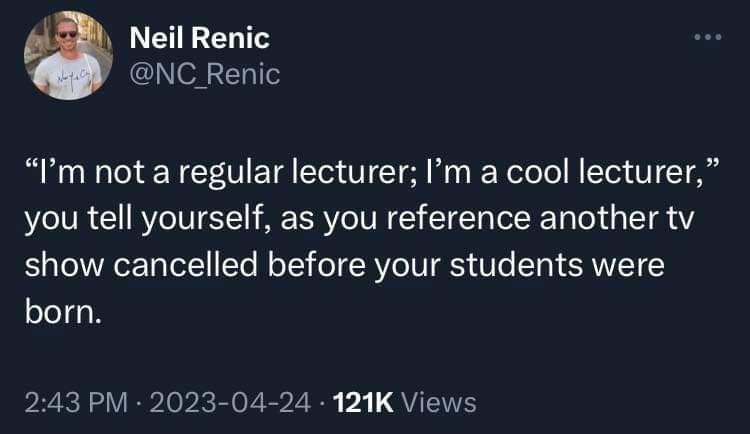Screen dimensions: 750x434
Task: Open Neil Renic's profile picture
Action: click(x=68, y=55)
